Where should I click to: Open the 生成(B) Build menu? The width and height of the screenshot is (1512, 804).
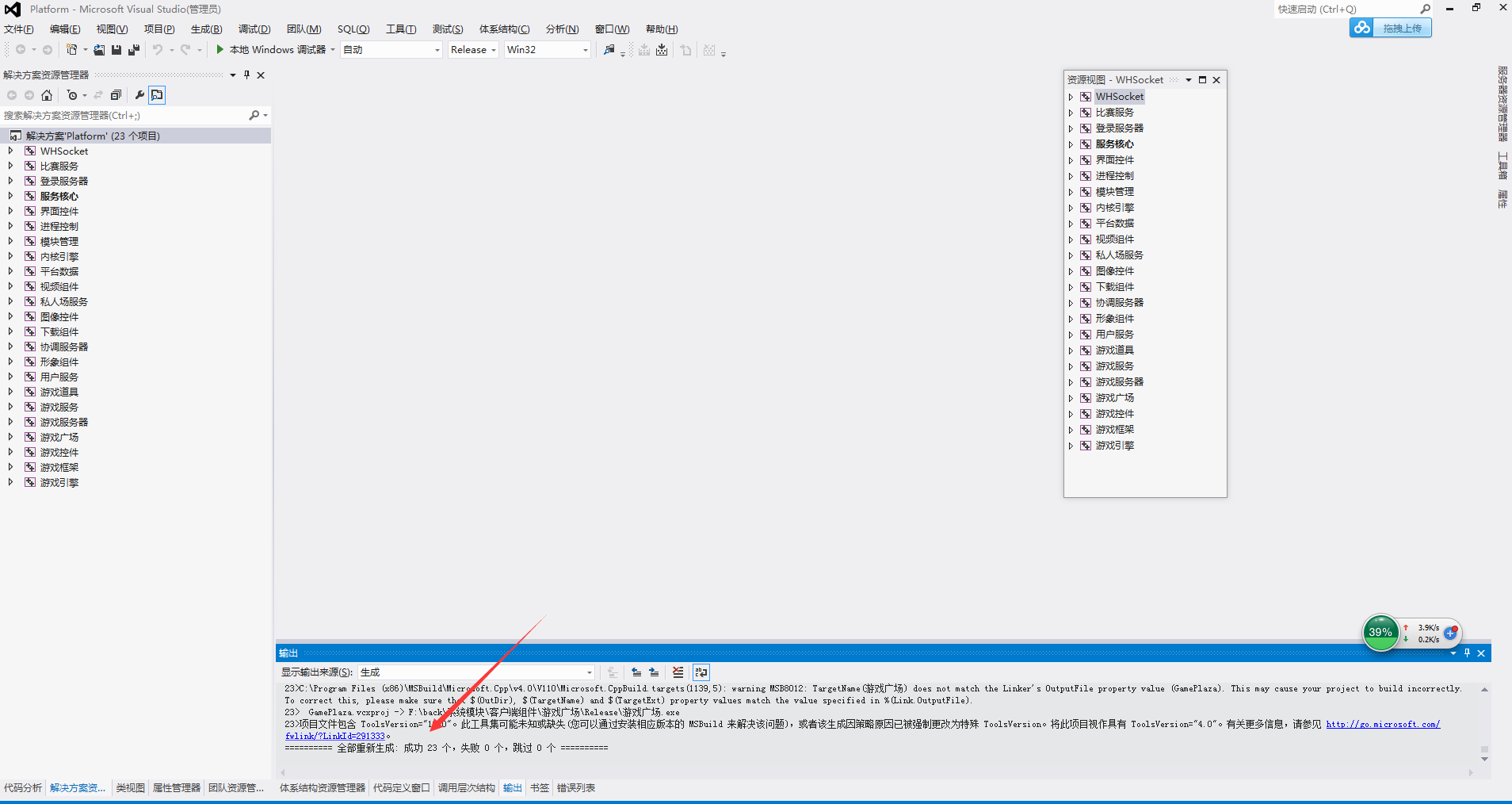[206, 29]
